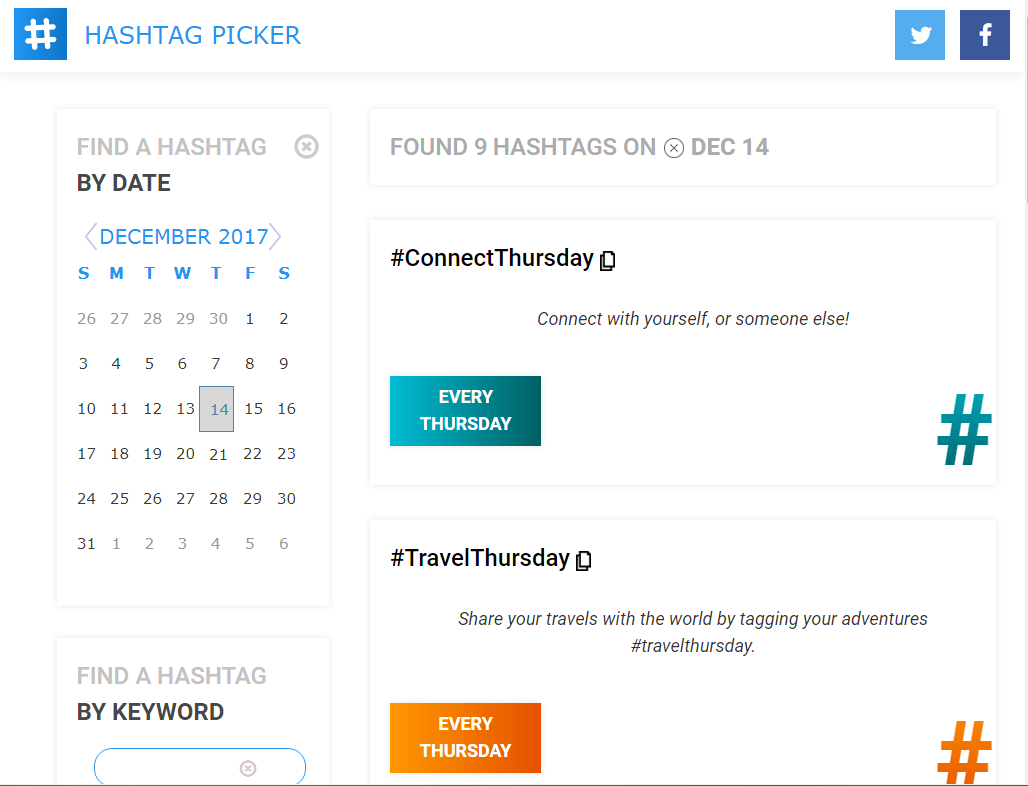Select December 1 in the calendar

pos(250,318)
